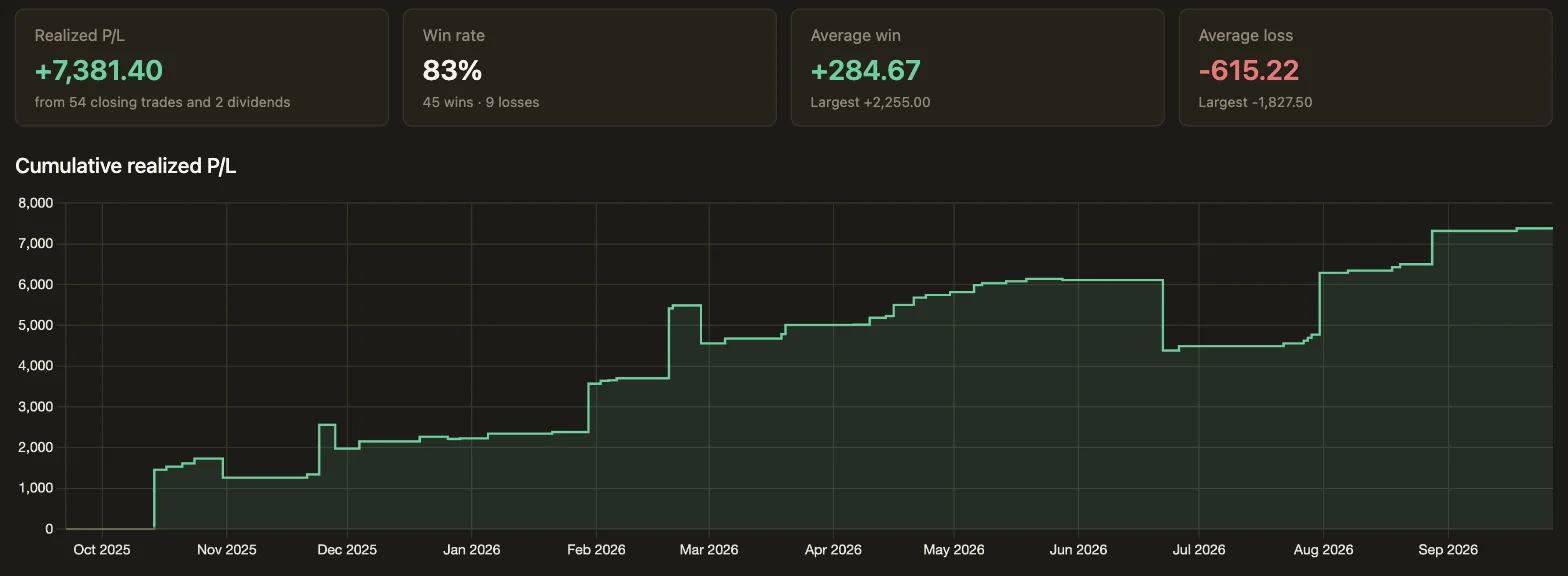
Task: Click the Jul 2026 x-axis label
Action: (1198, 549)
